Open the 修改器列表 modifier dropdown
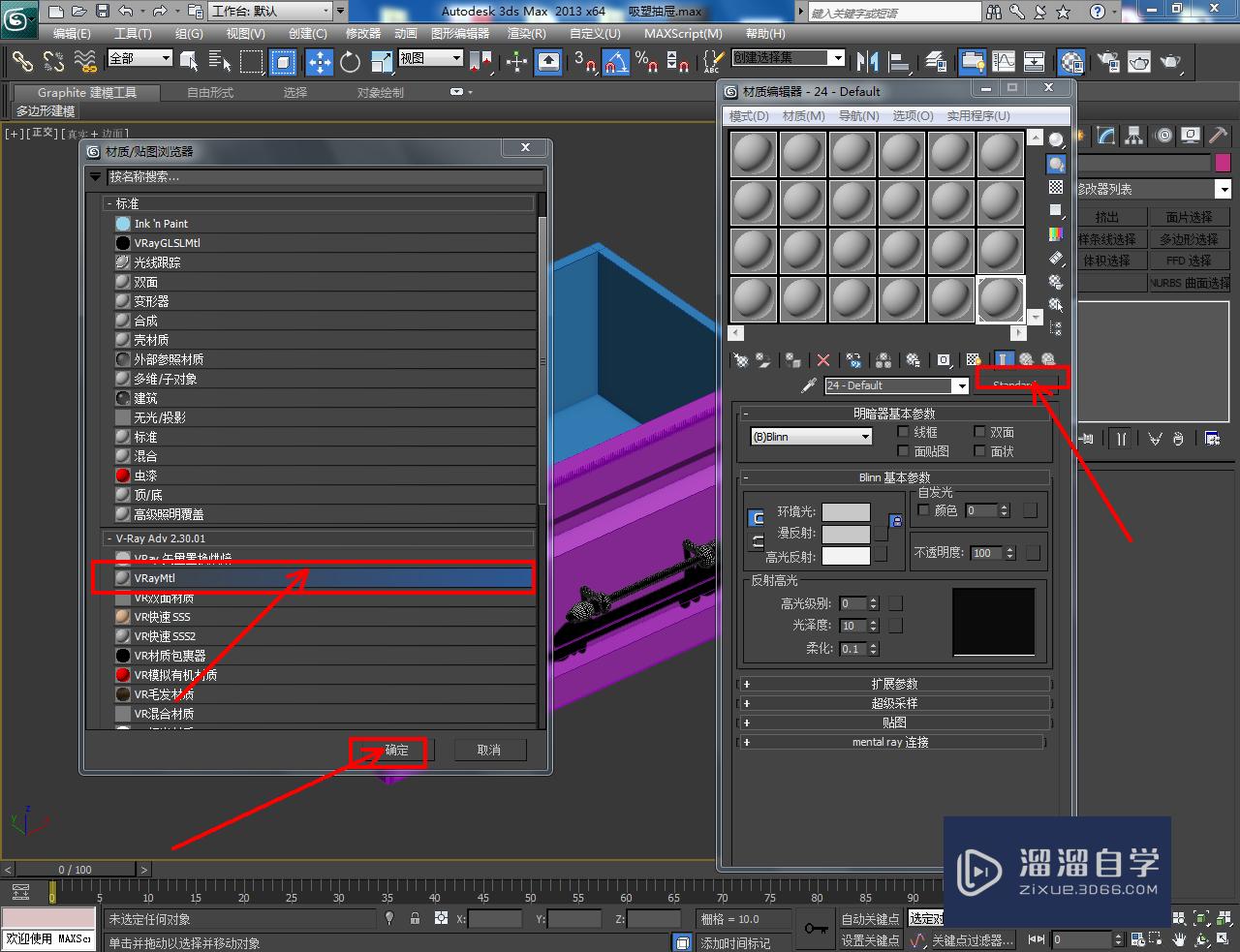1240x952 pixels. point(1154,190)
